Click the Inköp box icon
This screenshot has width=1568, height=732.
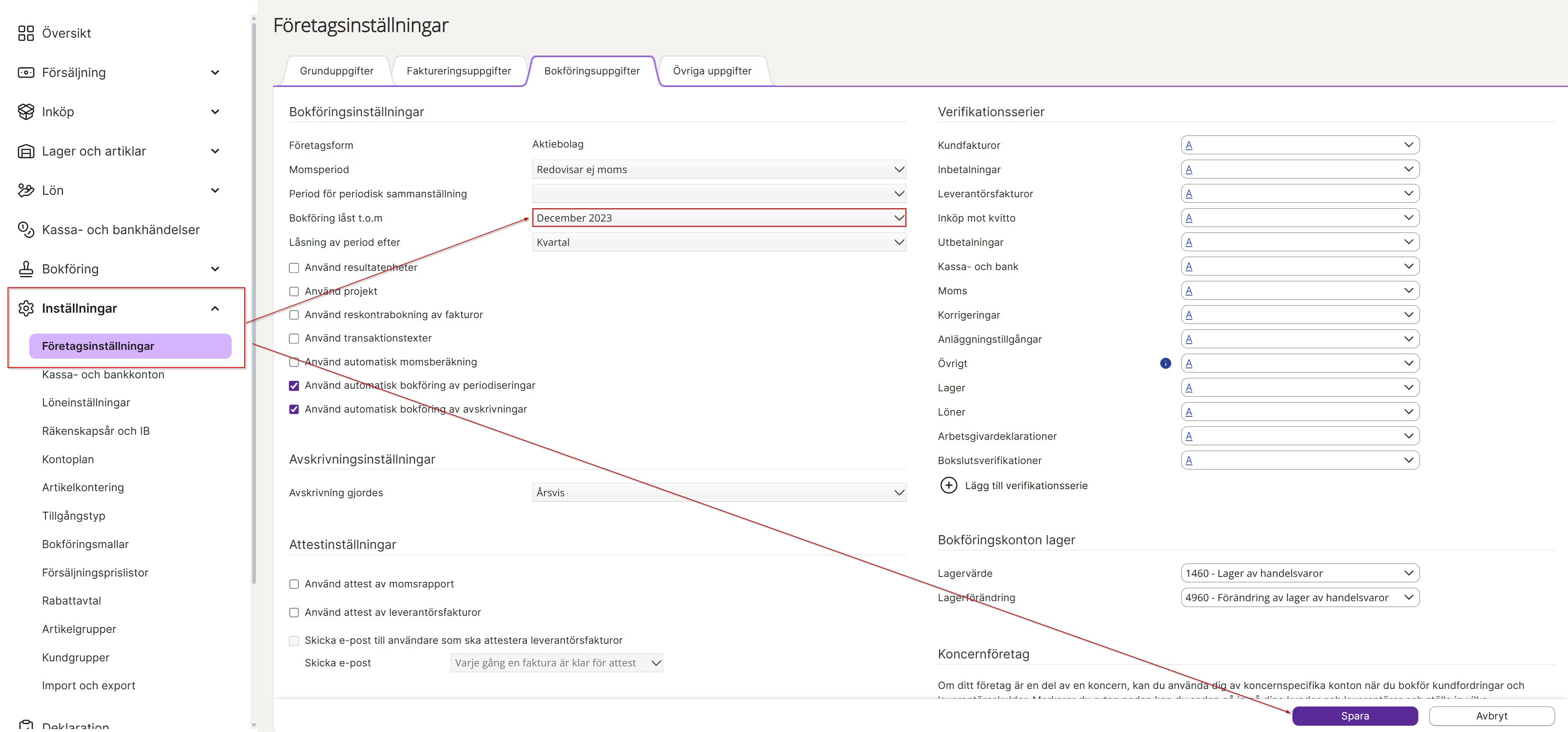click(26, 111)
